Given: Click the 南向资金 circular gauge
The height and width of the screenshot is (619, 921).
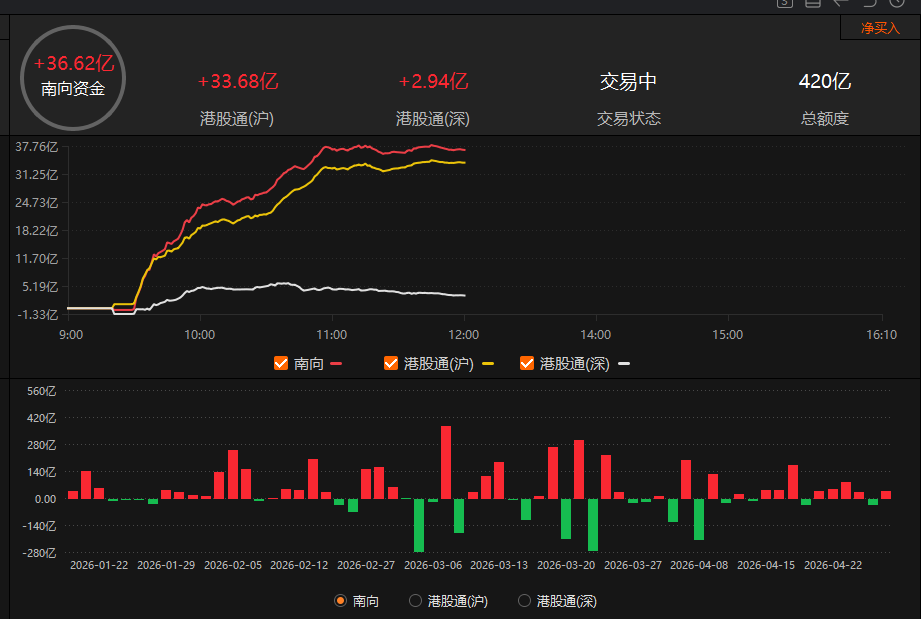Looking at the screenshot, I should pos(73,76).
